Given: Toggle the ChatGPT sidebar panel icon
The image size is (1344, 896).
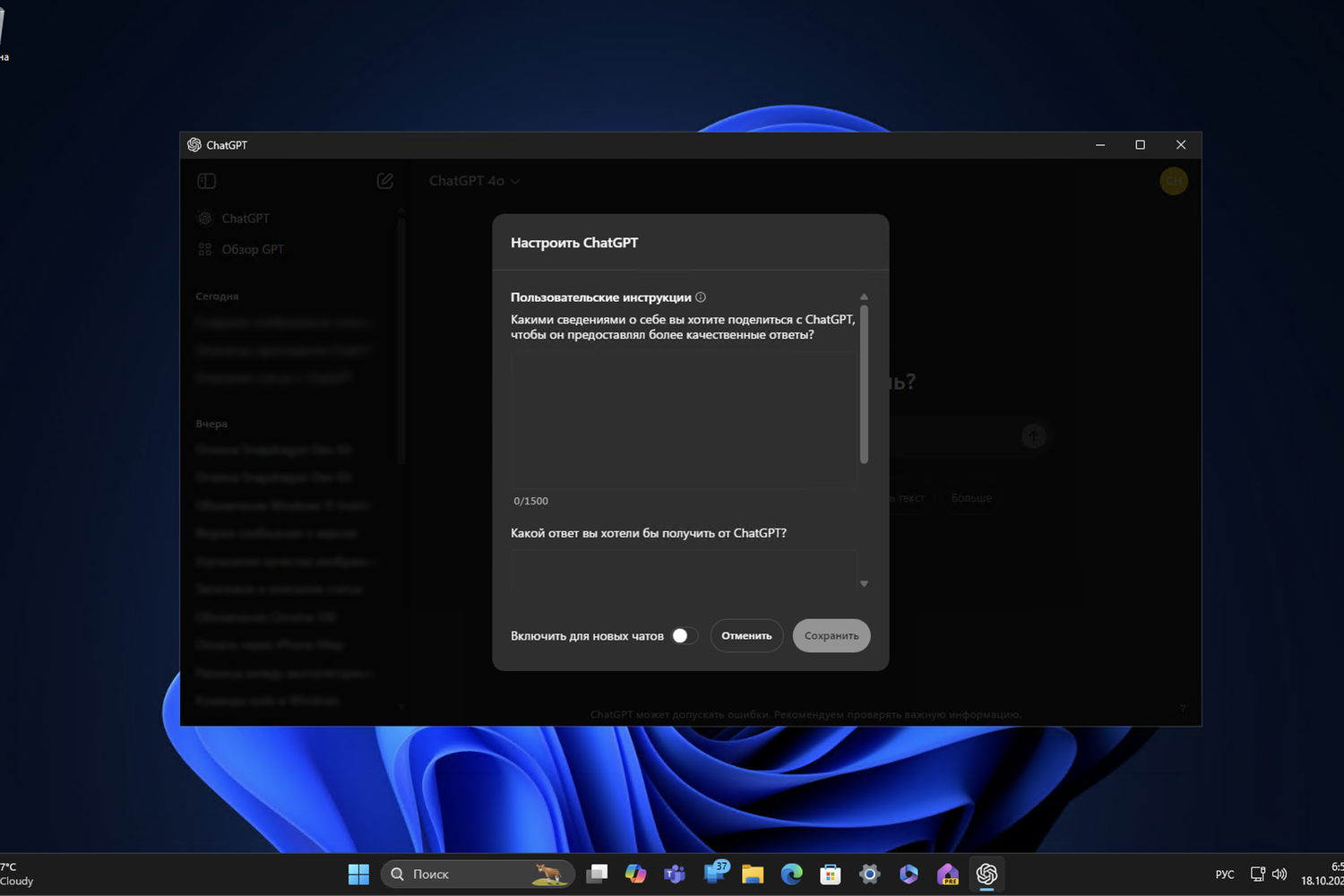Looking at the screenshot, I should coord(206,181).
